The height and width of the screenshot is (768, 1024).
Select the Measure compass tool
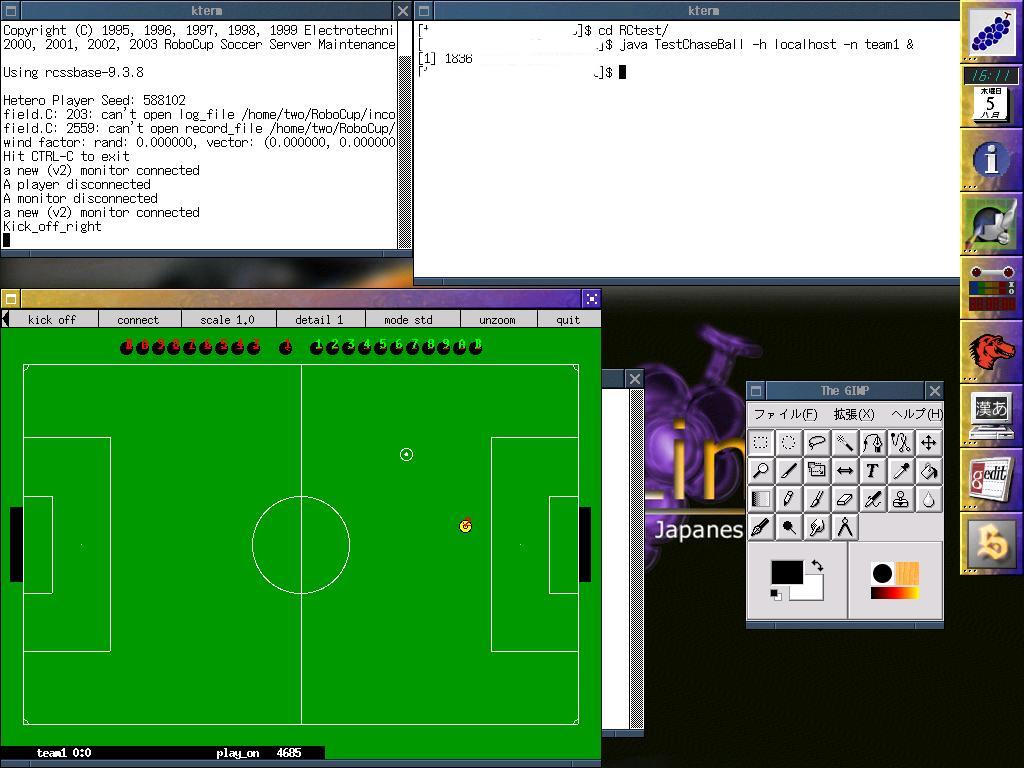point(844,528)
